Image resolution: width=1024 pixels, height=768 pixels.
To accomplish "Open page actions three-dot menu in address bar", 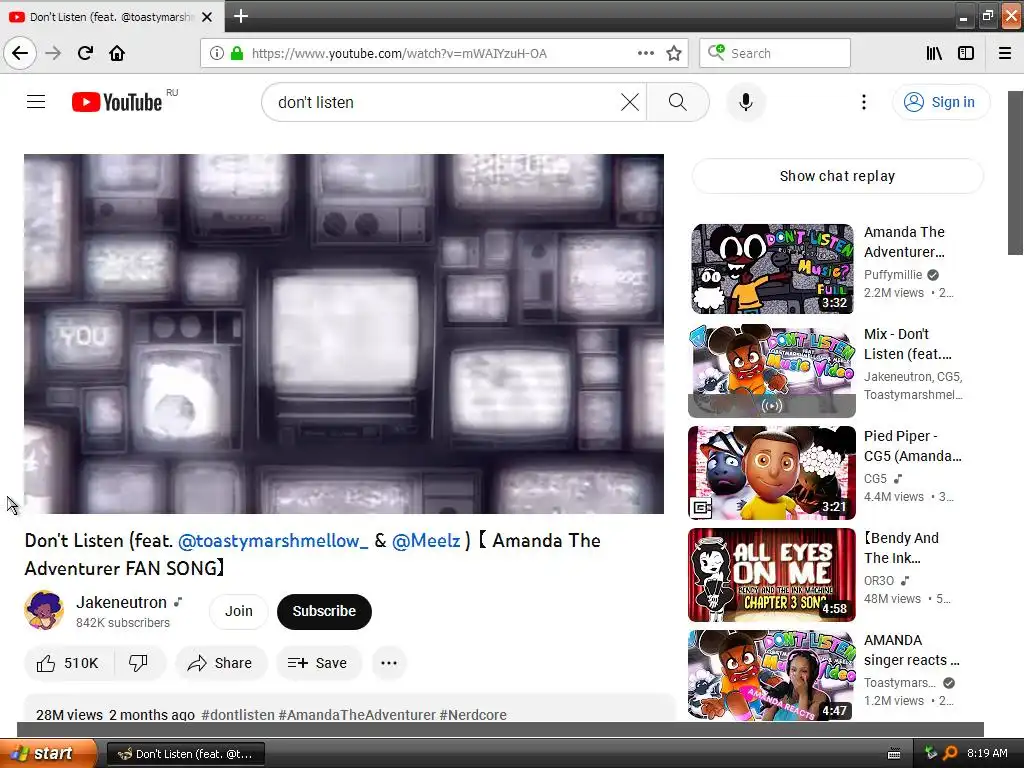I will [x=645, y=53].
